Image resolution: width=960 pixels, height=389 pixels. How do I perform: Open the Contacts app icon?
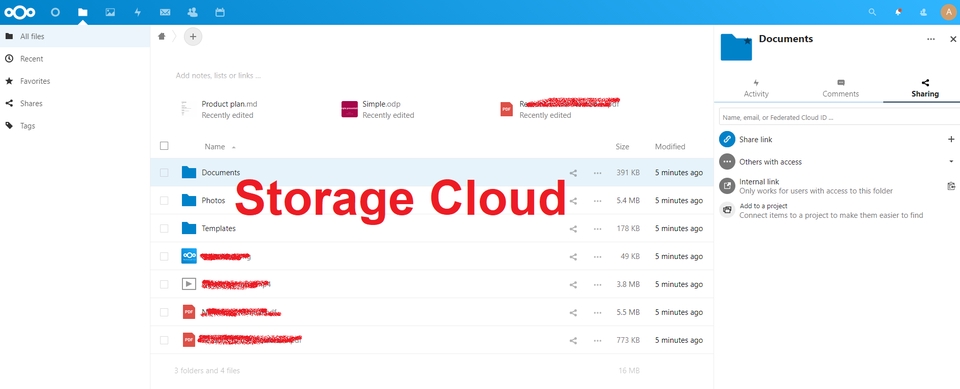tap(192, 12)
